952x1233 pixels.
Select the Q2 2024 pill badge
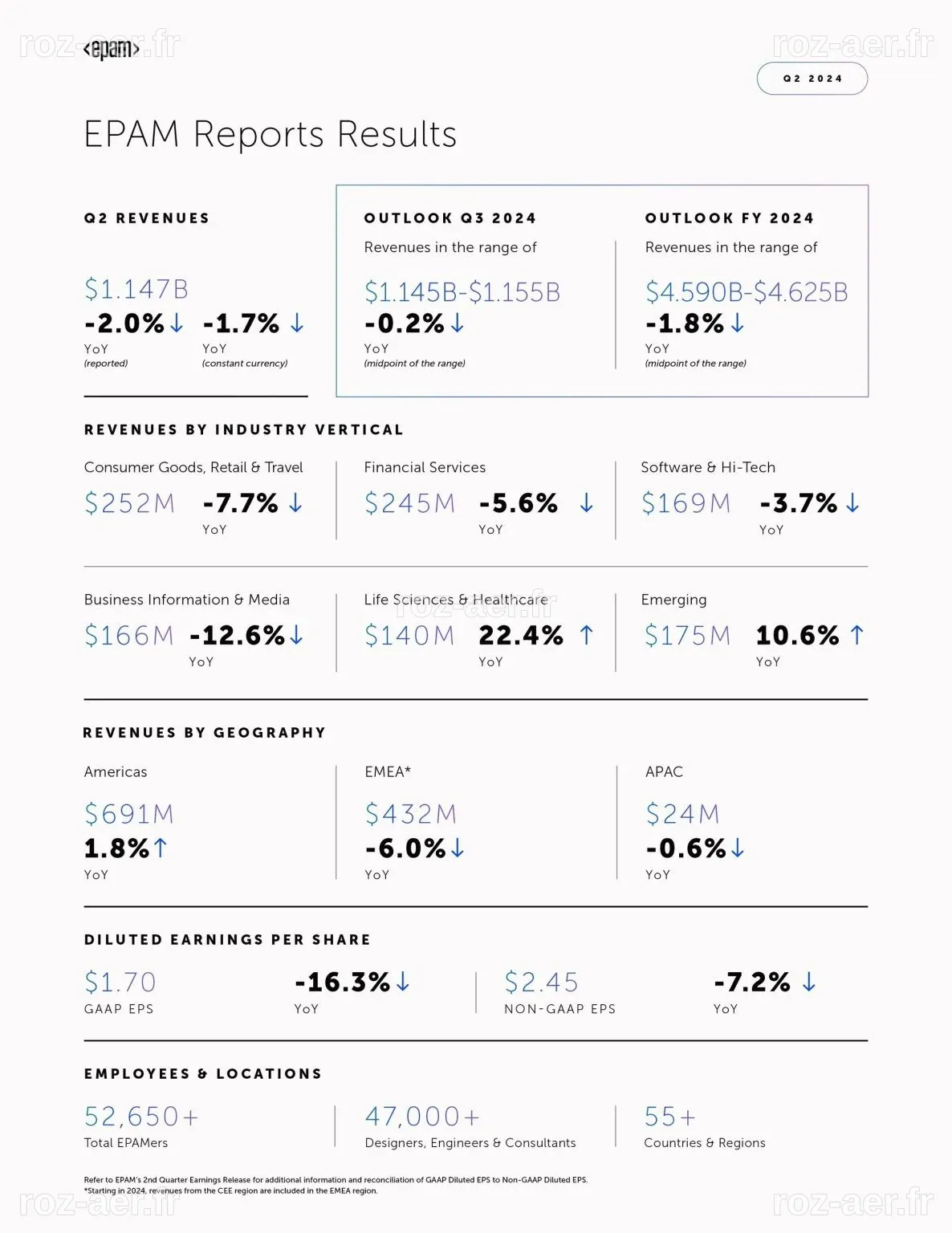pos(812,79)
